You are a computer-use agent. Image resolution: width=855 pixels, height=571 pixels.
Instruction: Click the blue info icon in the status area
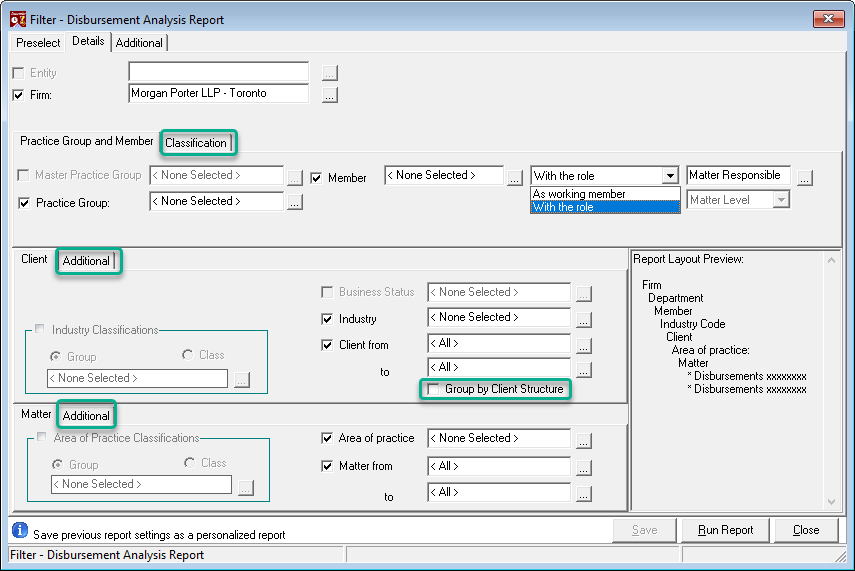pyautogui.click(x=20, y=530)
